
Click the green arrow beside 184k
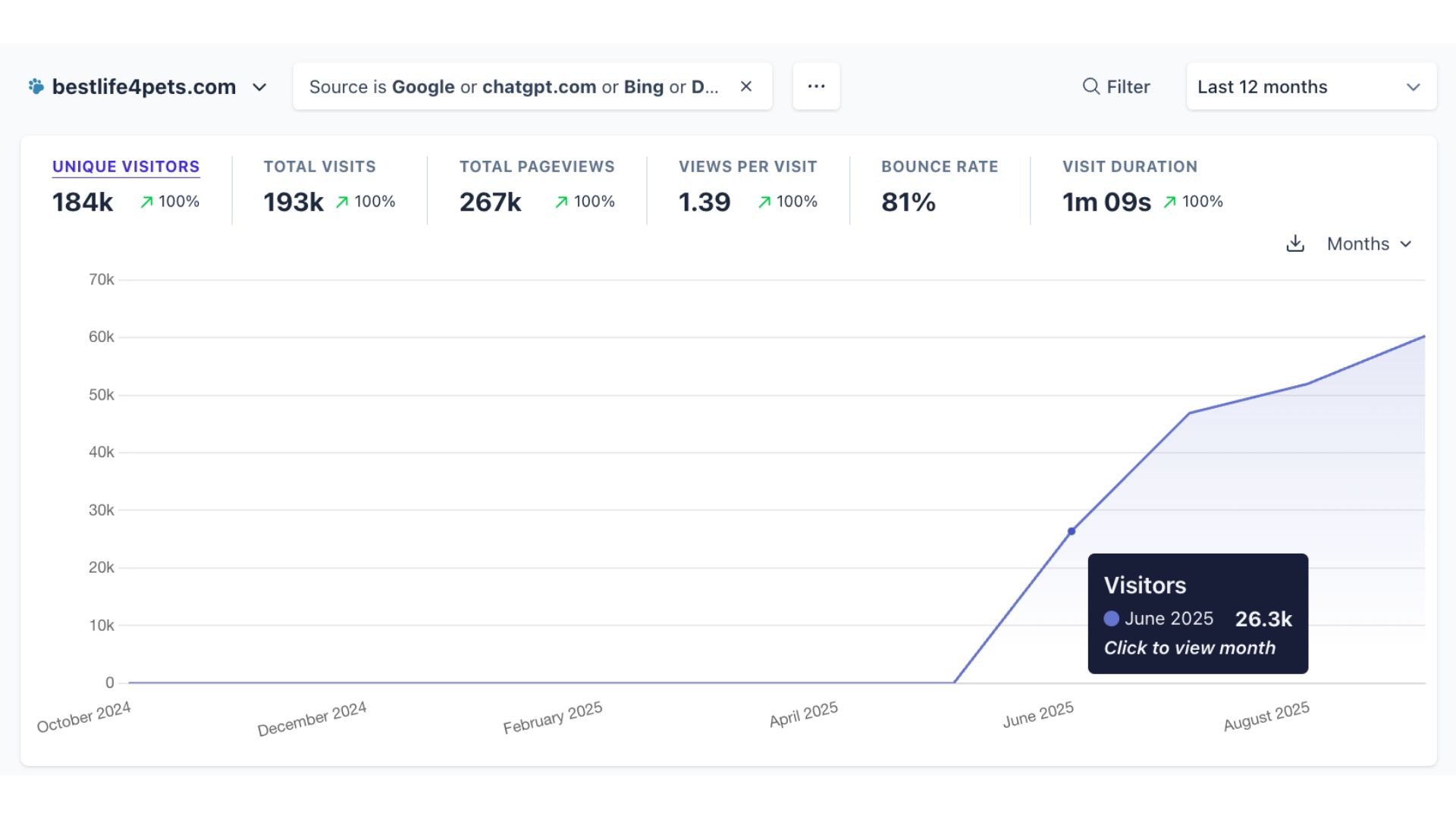pyautogui.click(x=146, y=202)
